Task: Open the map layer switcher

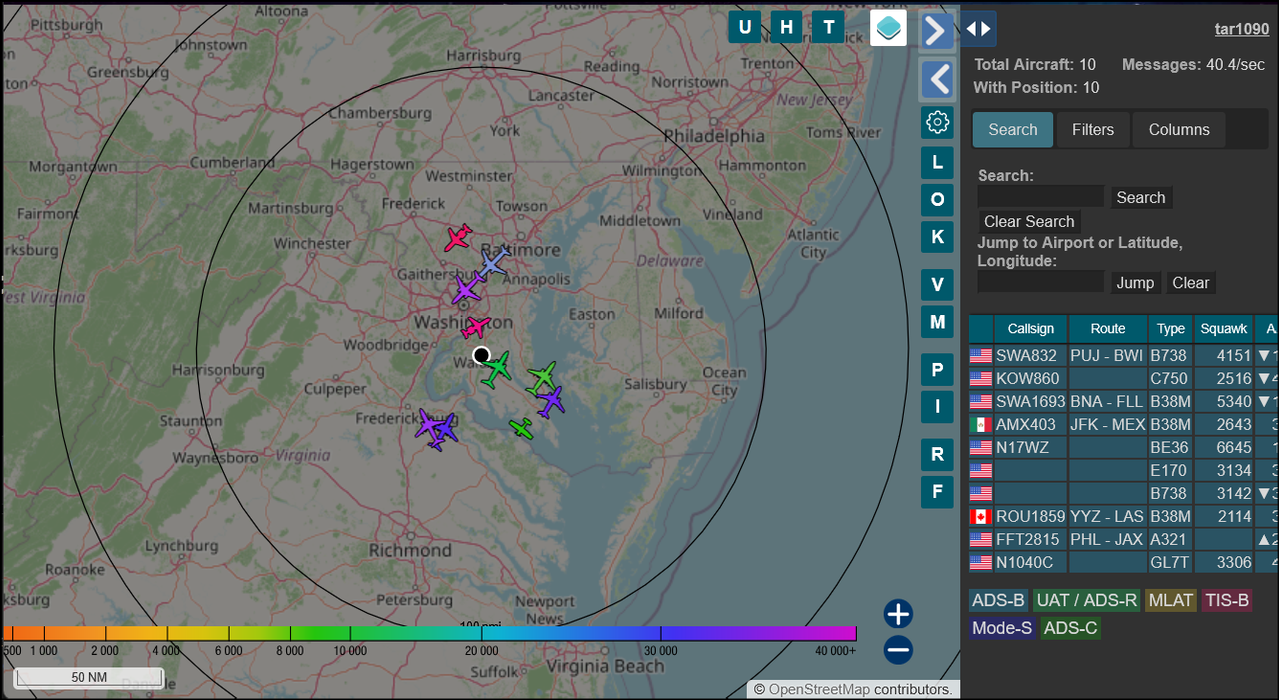Action: [x=888, y=28]
